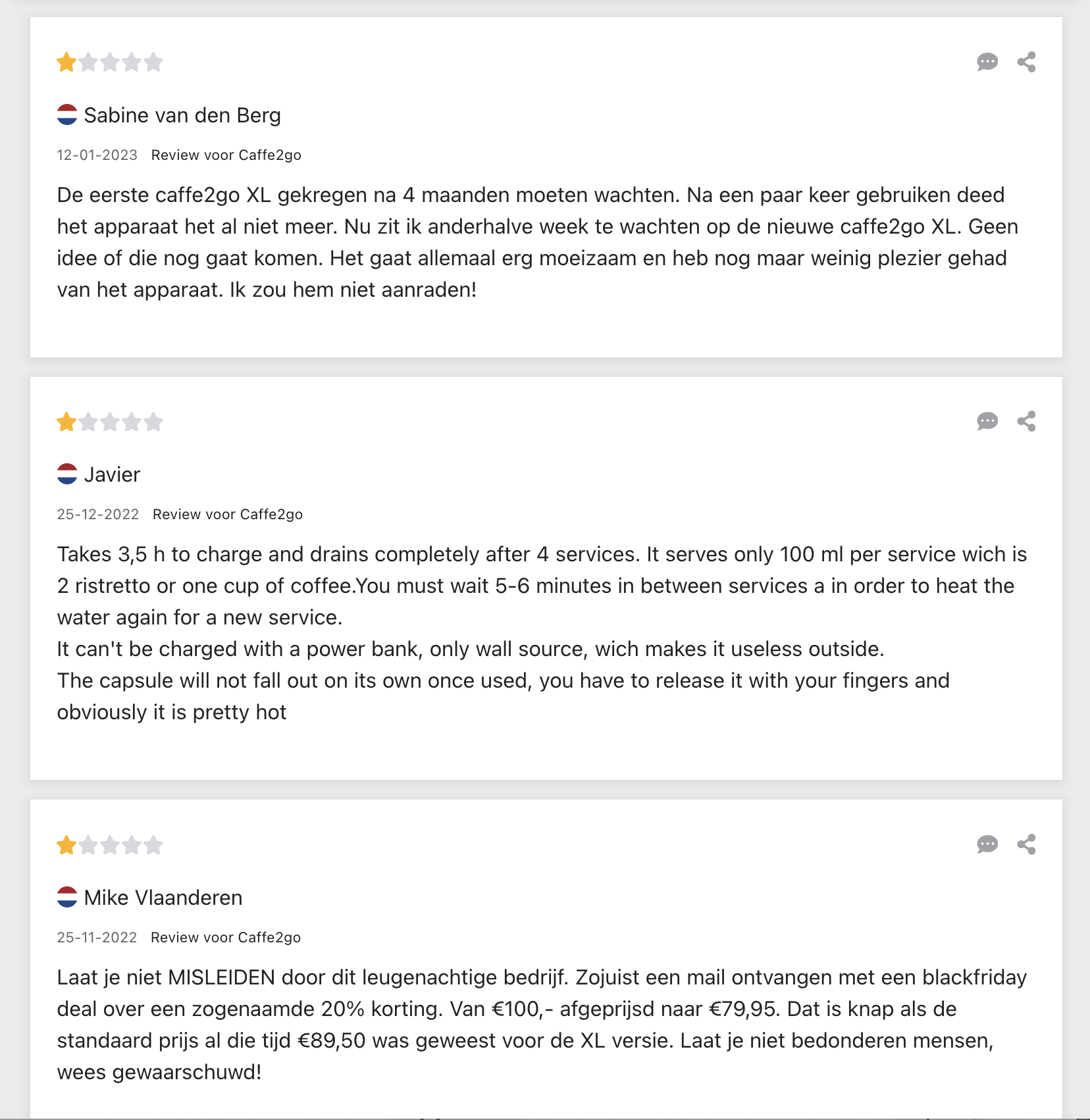The width and height of the screenshot is (1090, 1120).
Task: Share Javier's review
Action: point(1026,421)
